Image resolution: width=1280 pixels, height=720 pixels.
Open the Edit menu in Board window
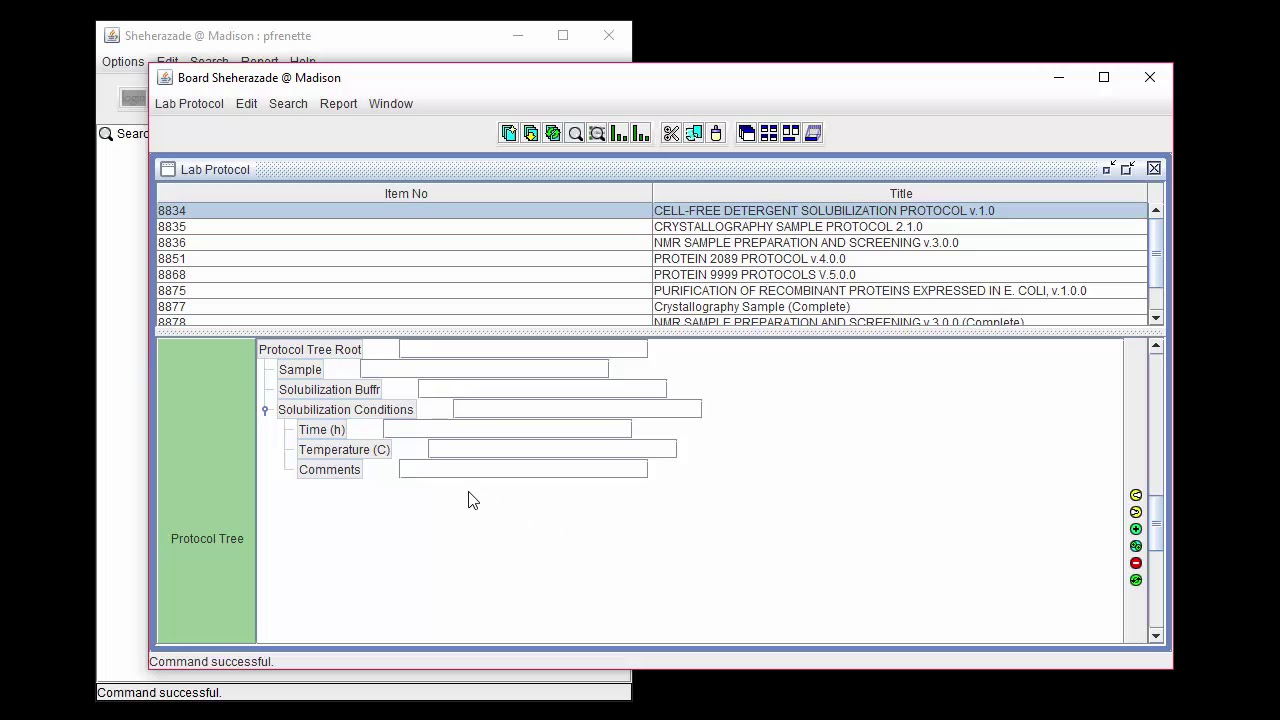coord(246,104)
